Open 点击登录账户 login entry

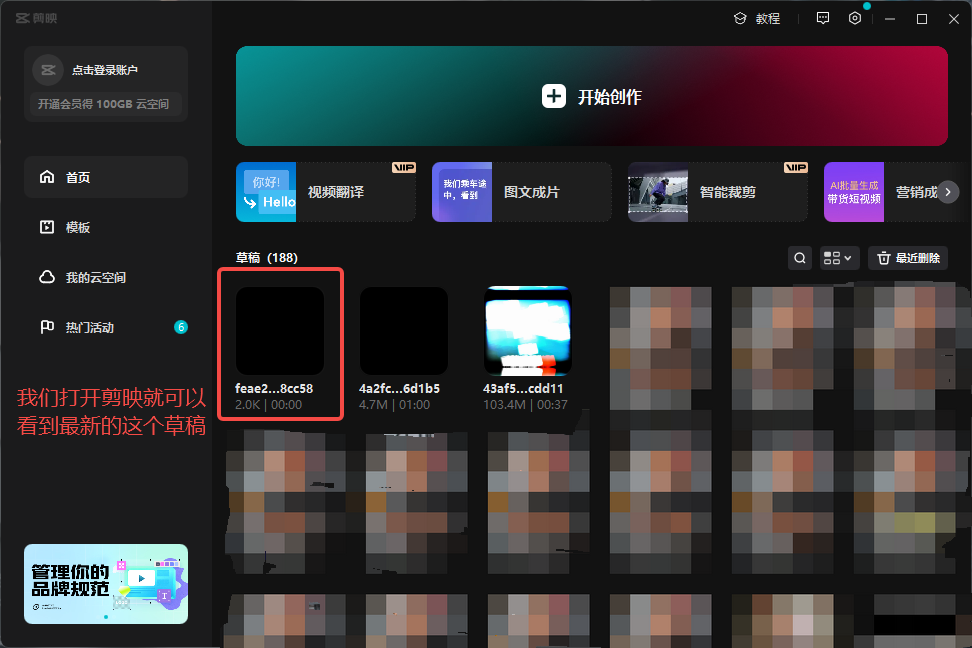tap(105, 70)
